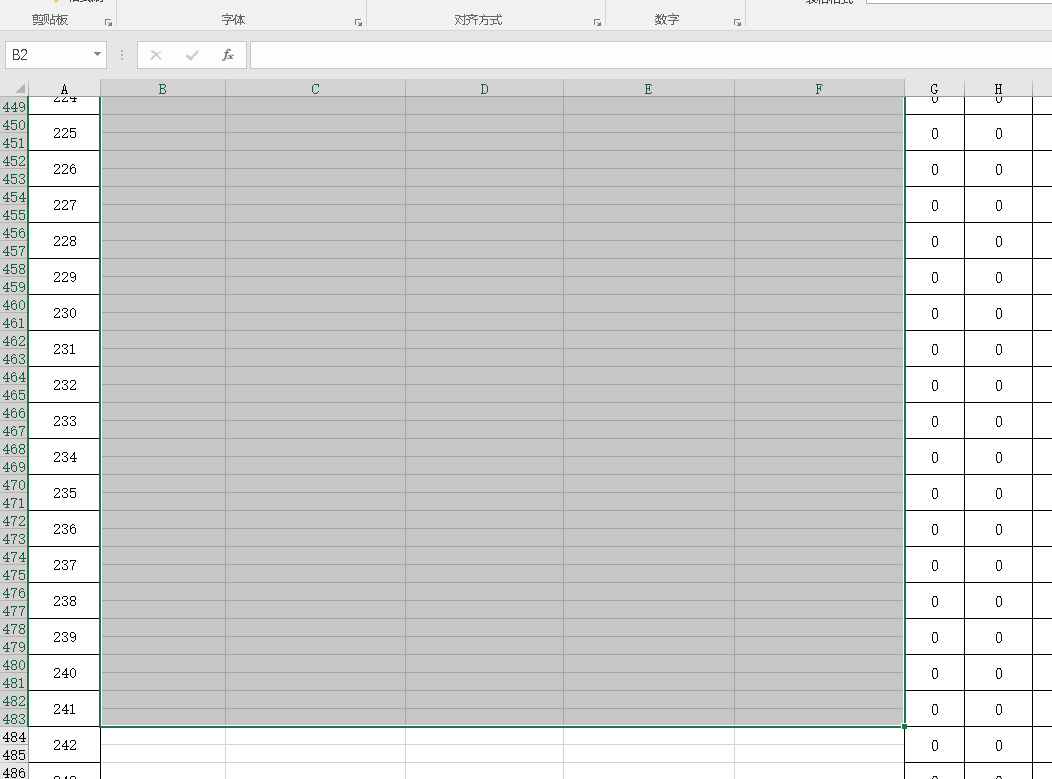Click the selection fill handle at F483
The width and height of the screenshot is (1052, 779).
[x=904, y=727]
